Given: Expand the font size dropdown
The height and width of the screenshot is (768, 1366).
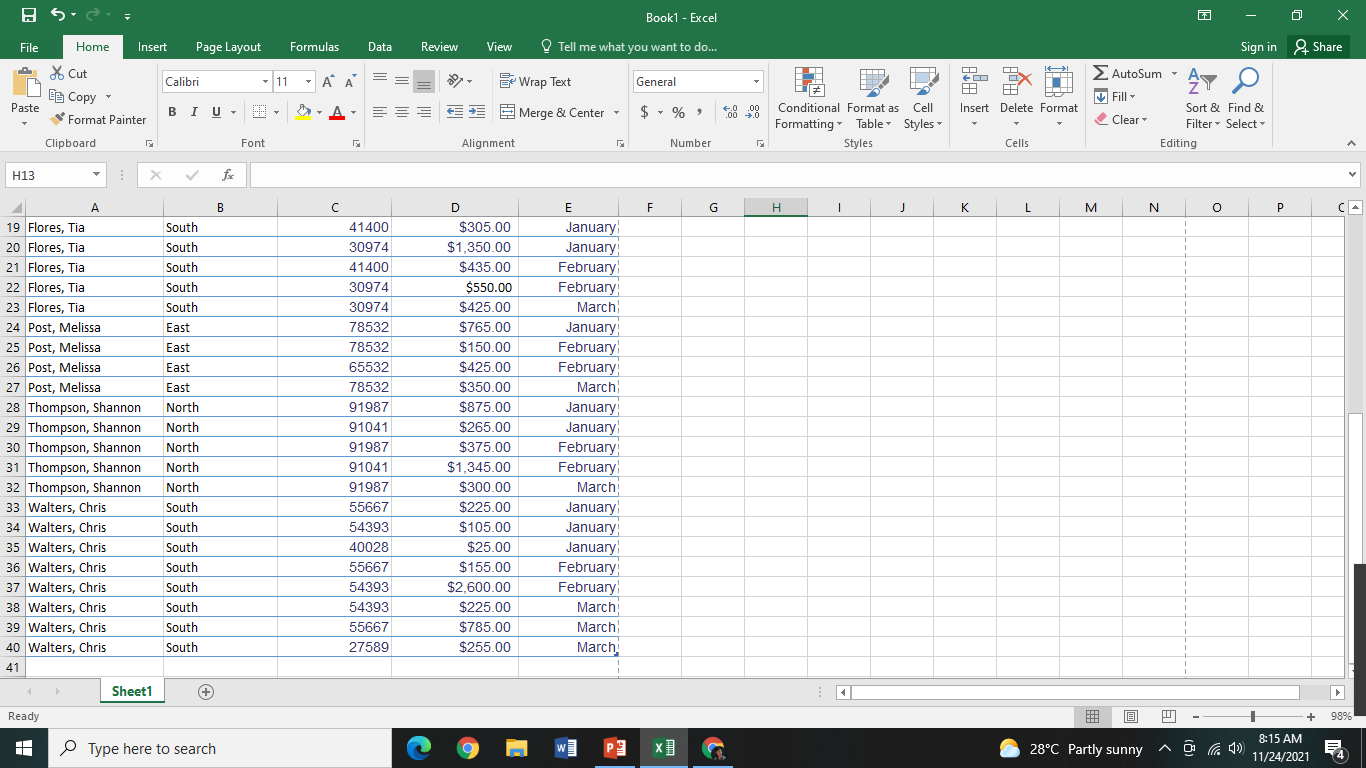Looking at the screenshot, I should [309, 82].
